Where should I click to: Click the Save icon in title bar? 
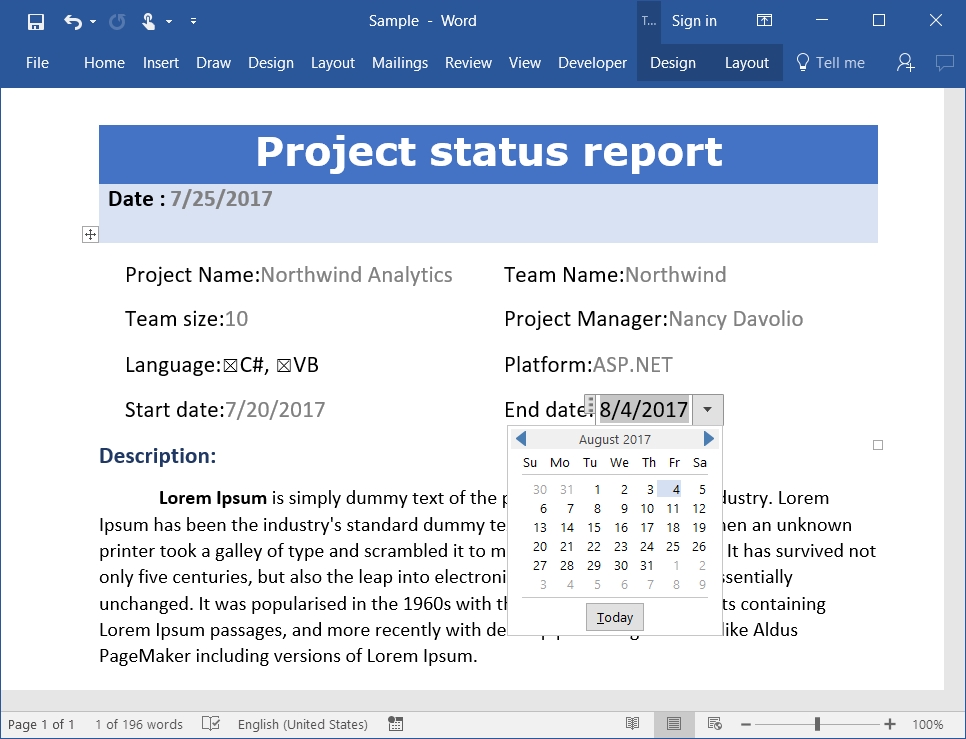(x=36, y=21)
